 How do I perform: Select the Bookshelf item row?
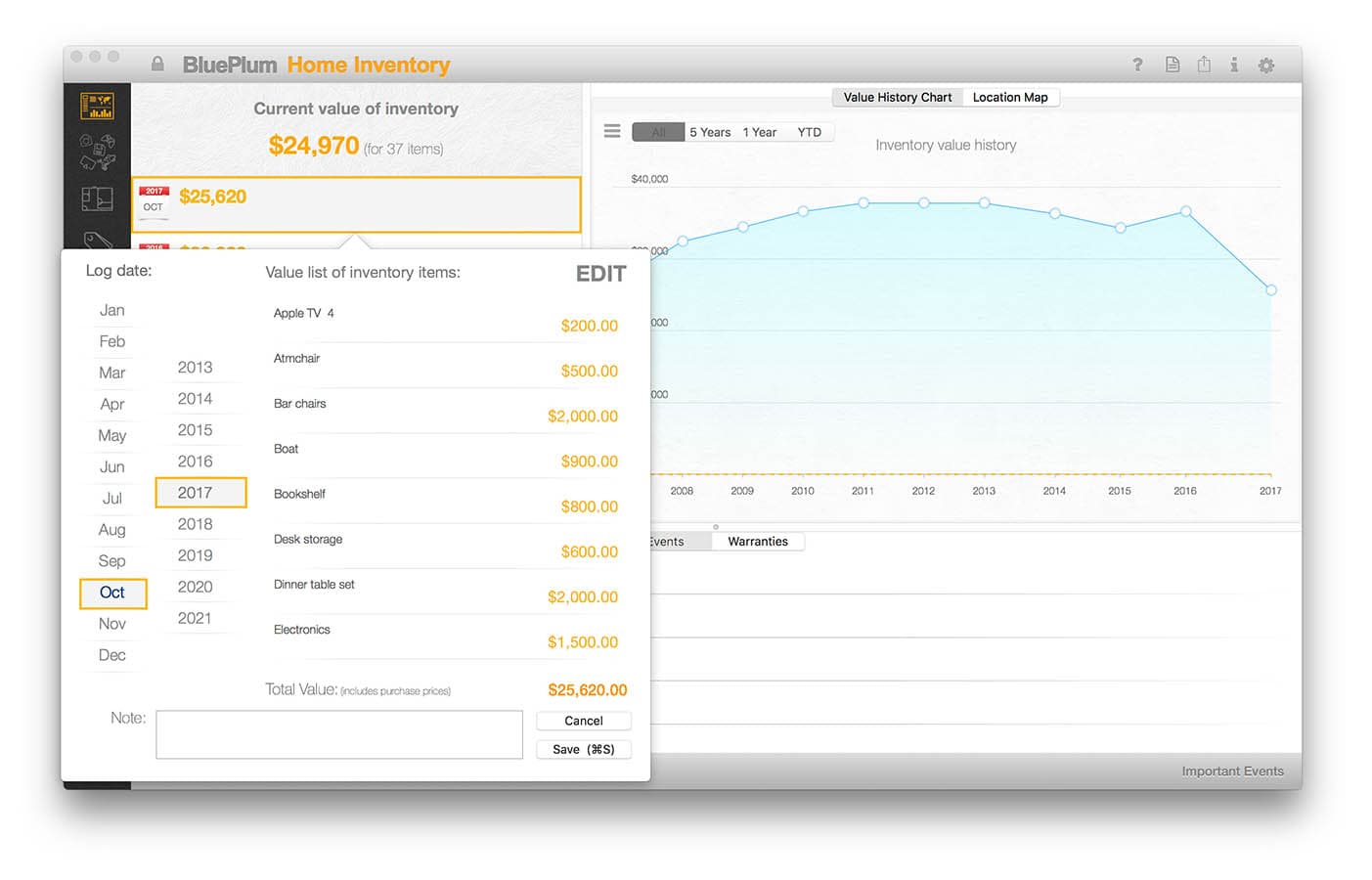[446, 501]
